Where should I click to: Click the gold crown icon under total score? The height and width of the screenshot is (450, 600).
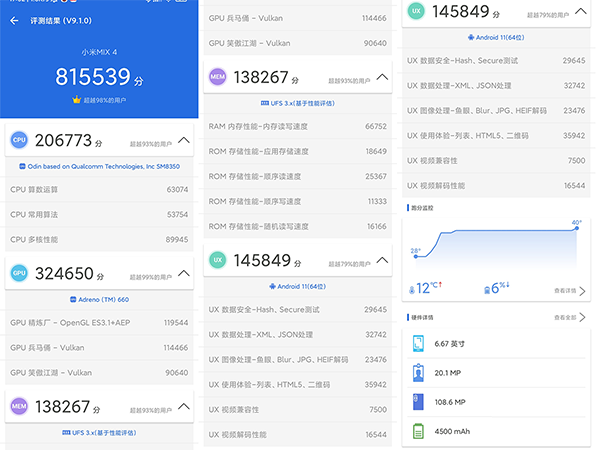76,100
